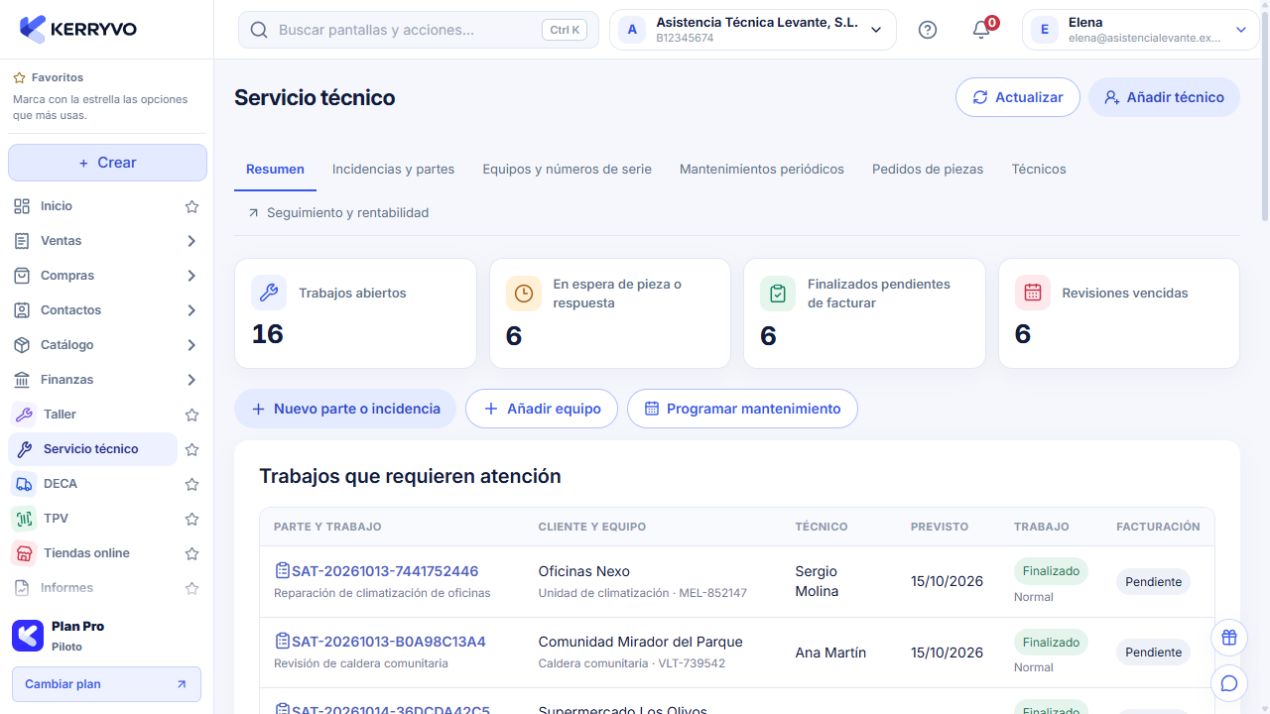The width and height of the screenshot is (1270, 714).
Task: Open Seguimiento y rentabilidad link
Action: [338, 213]
